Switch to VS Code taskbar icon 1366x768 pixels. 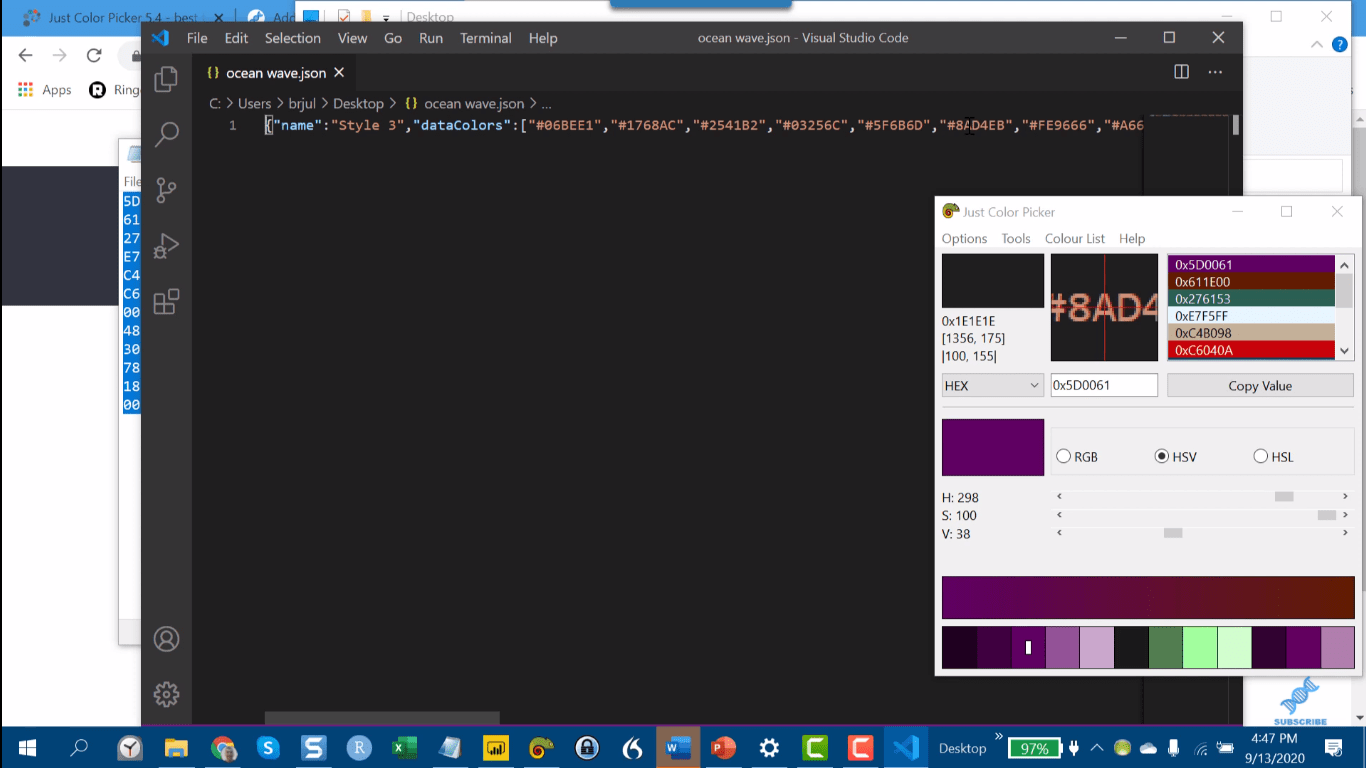tap(906, 748)
